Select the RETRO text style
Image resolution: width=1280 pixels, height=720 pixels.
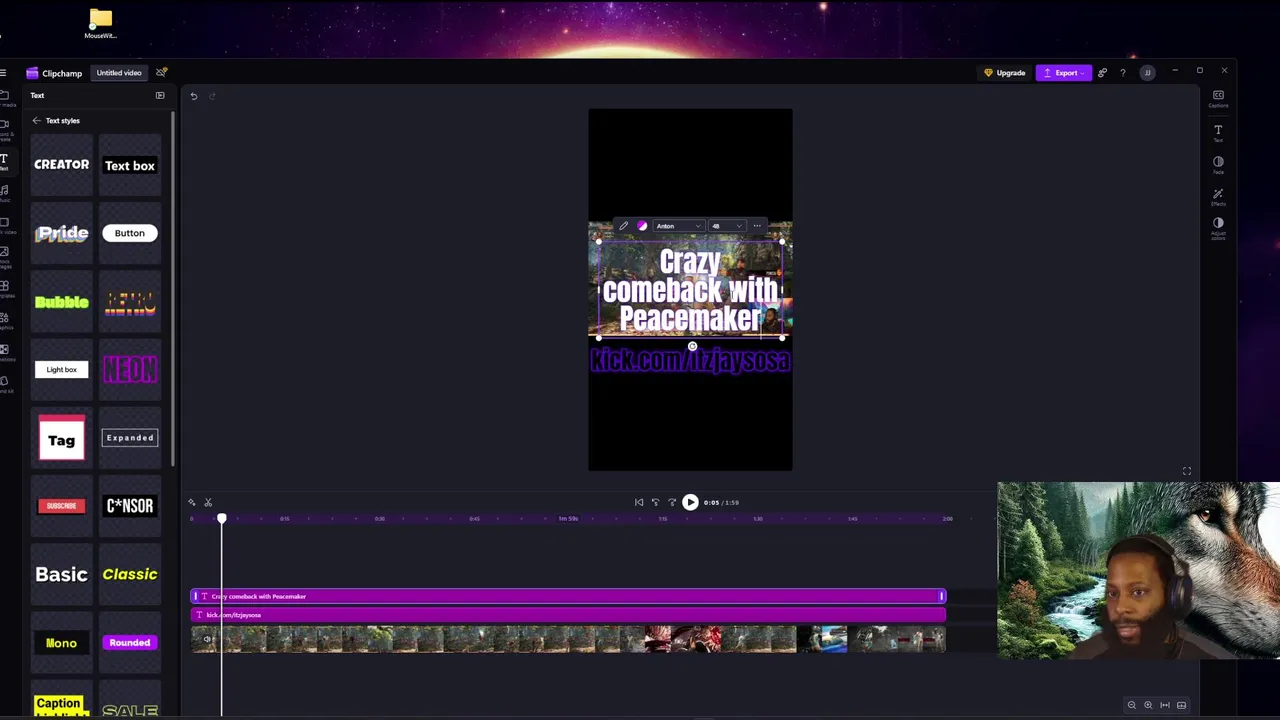[x=130, y=301]
